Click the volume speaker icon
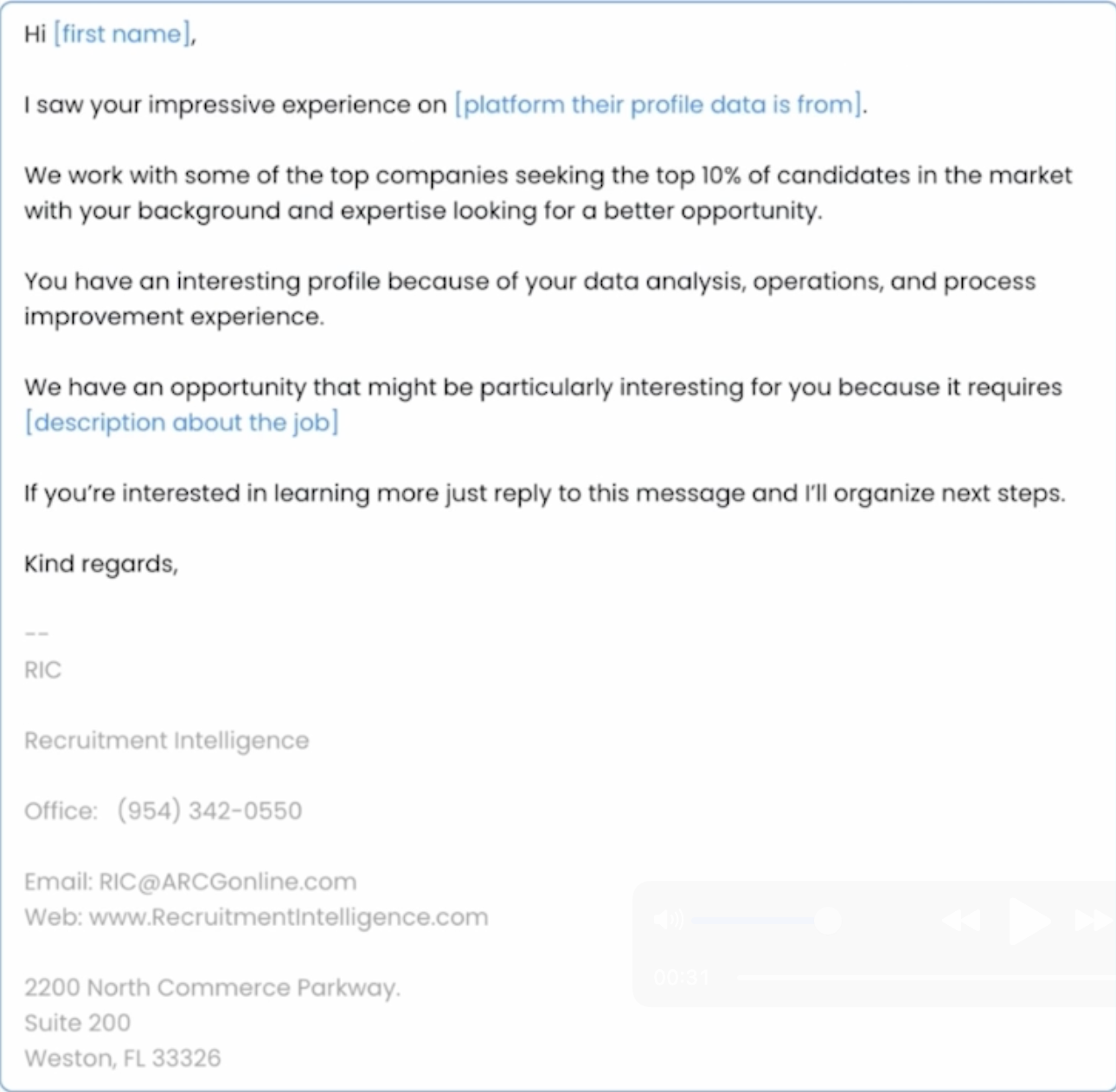Screen dimensions: 1116x1092 pos(668,919)
